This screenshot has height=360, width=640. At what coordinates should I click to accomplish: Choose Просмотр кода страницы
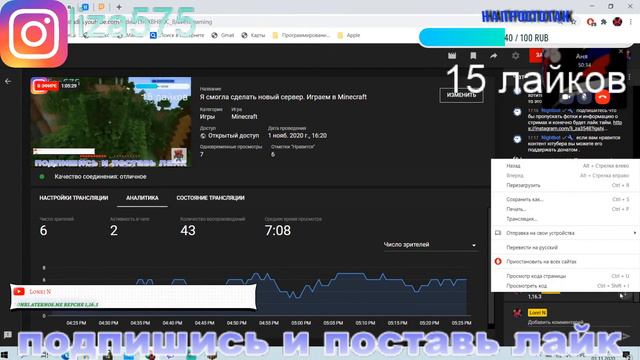tap(565, 276)
